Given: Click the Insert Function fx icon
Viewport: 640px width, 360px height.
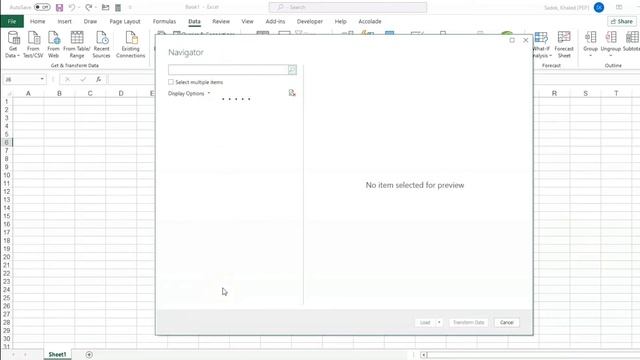Looking at the screenshot, I should pos(98,79).
